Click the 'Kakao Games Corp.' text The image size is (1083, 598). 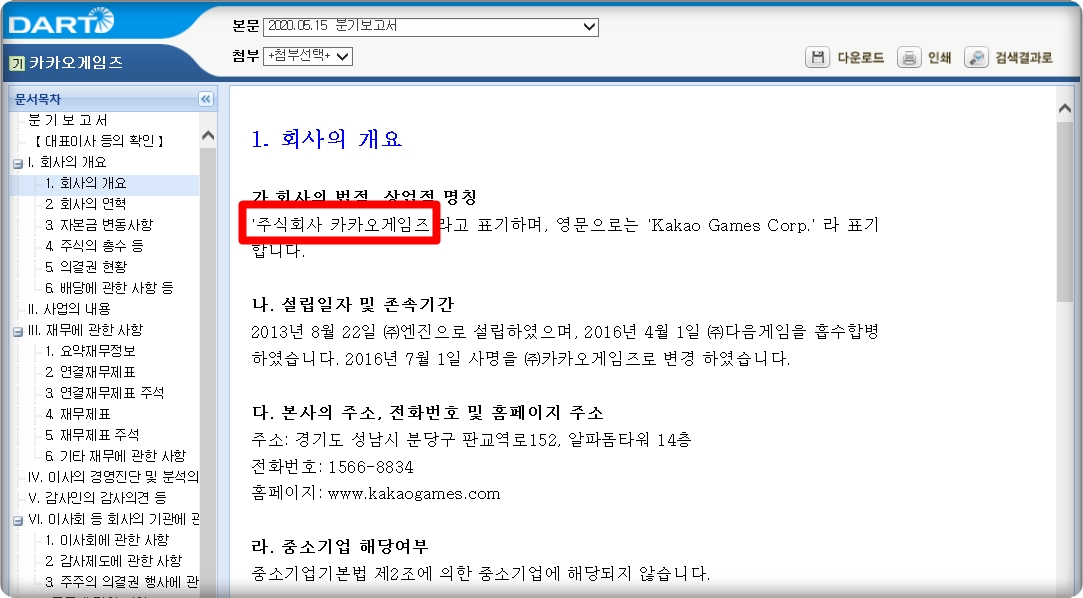(x=732, y=225)
